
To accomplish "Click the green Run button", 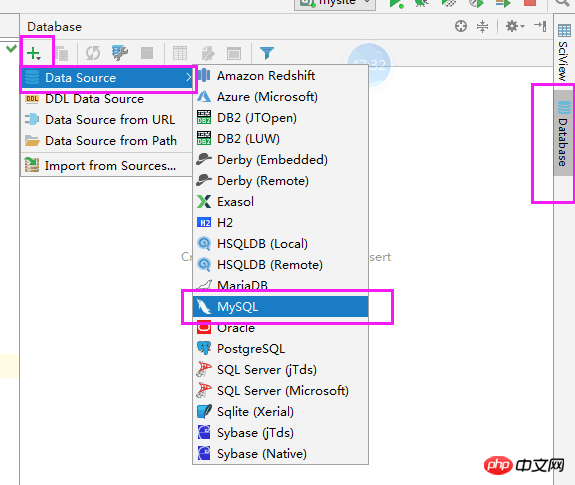I will (396, 4).
